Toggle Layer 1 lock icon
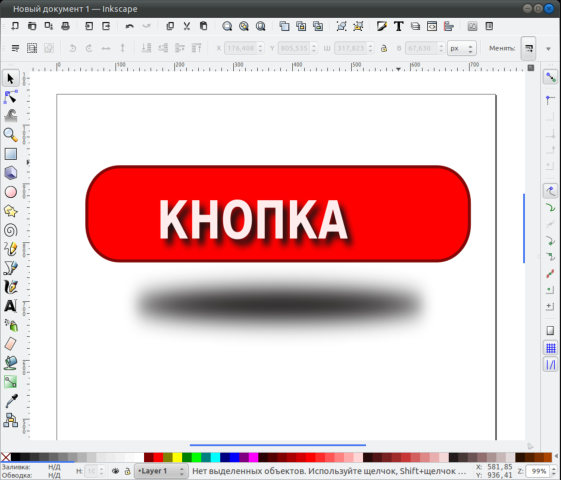This screenshot has width=561, height=480. (x=127, y=471)
